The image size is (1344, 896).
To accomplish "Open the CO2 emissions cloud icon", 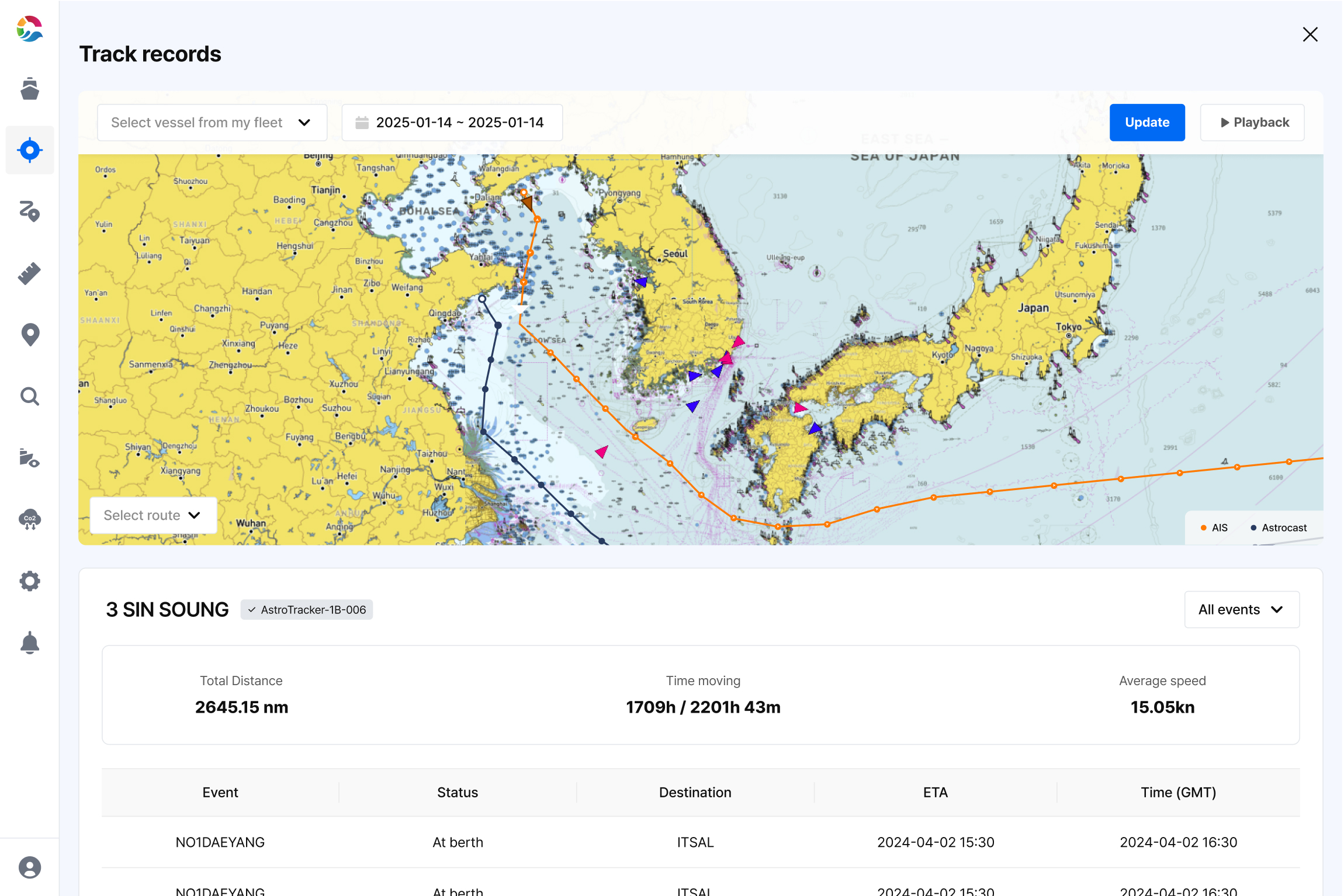I will [x=29, y=519].
